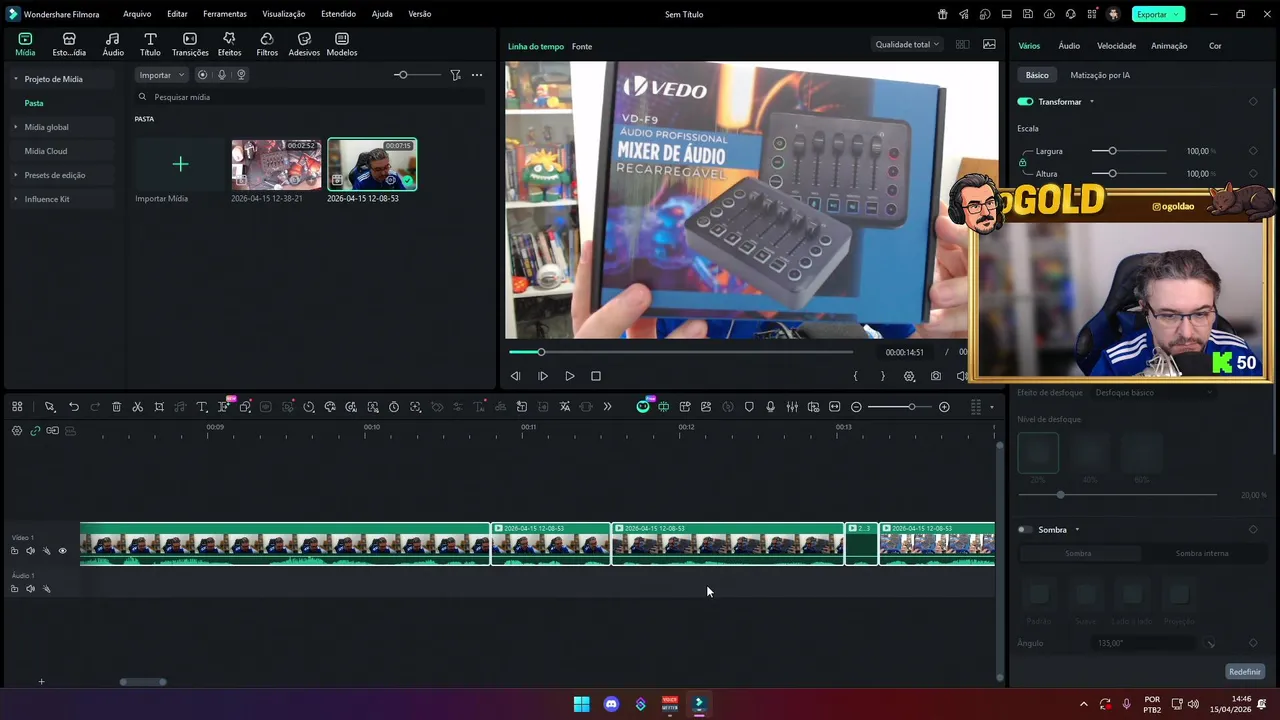Open the Transições library tab
This screenshot has width=1280, height=720.
[x=190, y=44]
